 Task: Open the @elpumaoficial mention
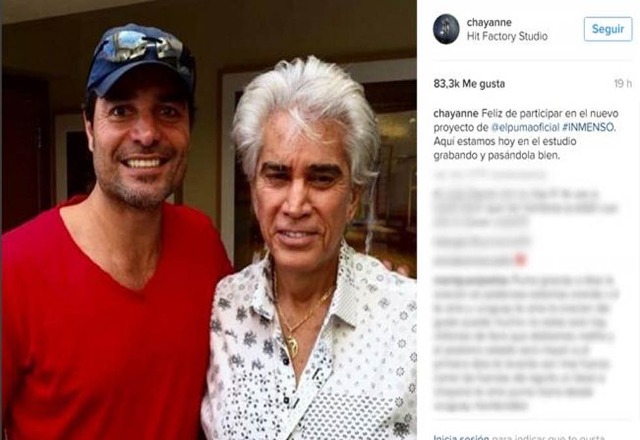[x=525, y=127]
